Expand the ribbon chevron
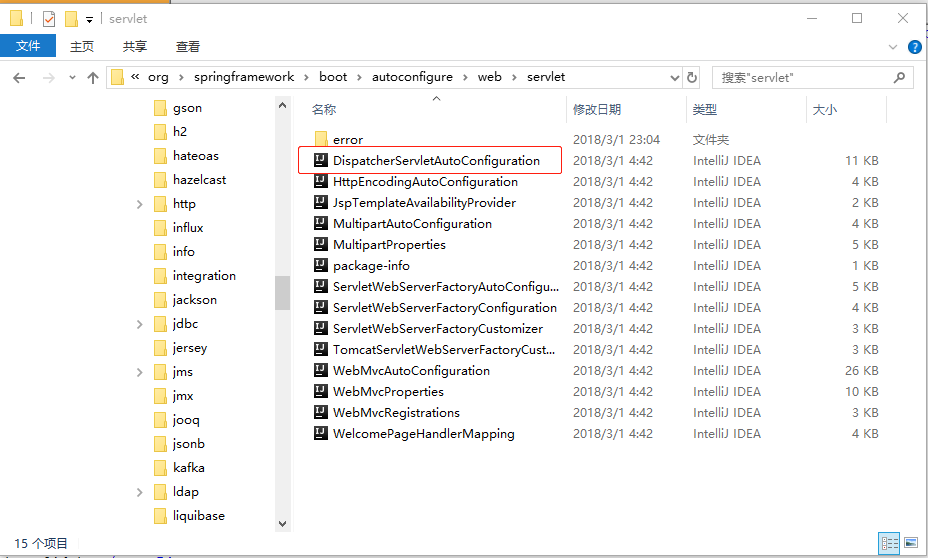 pos(893,47)
